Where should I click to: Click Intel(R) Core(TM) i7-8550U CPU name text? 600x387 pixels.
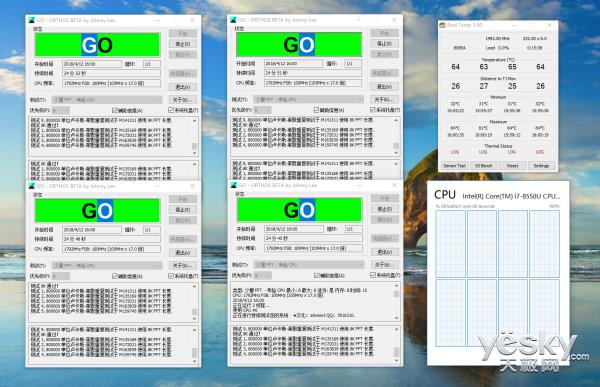click(x=511, y=196)
